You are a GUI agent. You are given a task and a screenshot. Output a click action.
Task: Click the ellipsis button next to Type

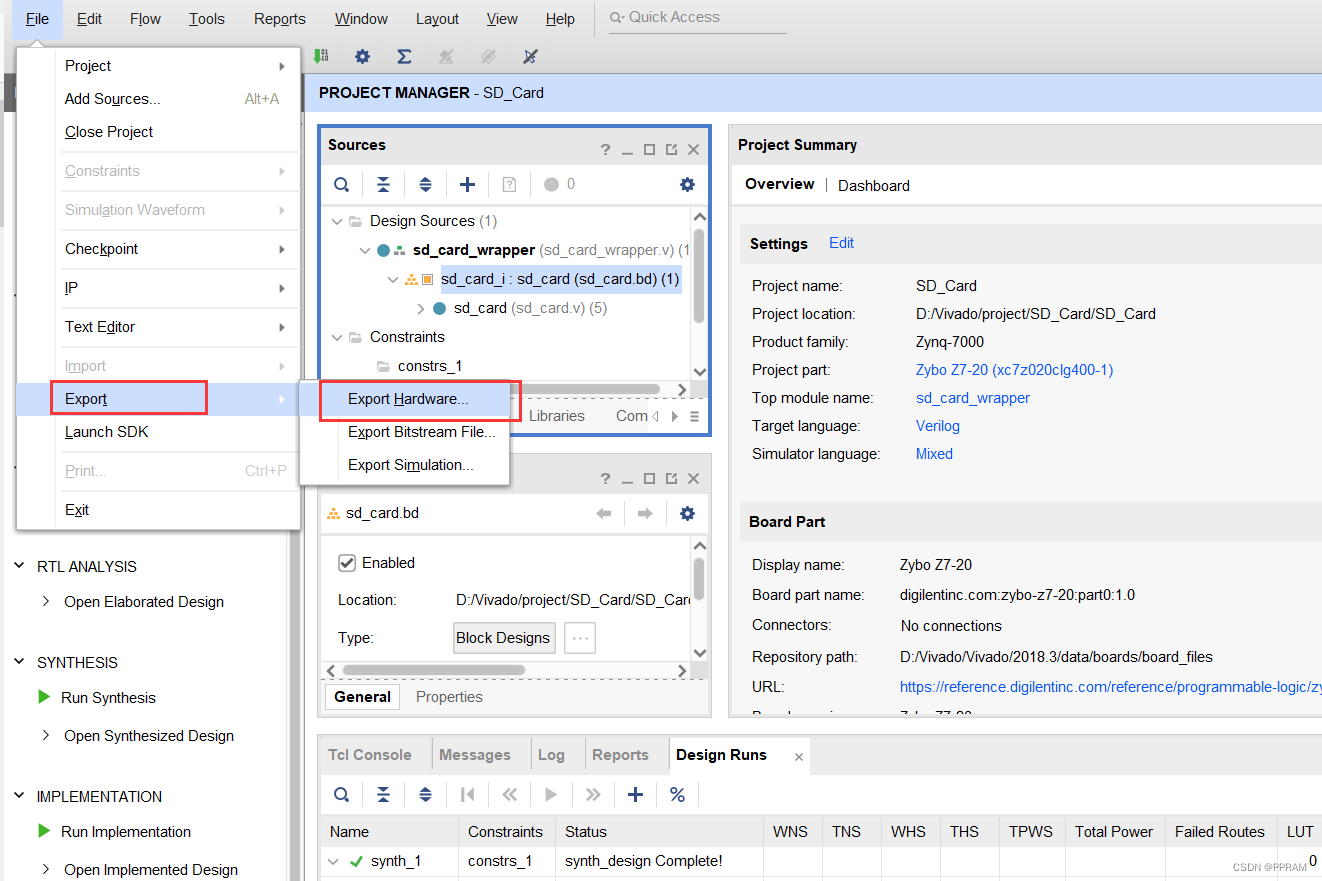(580, 638)
